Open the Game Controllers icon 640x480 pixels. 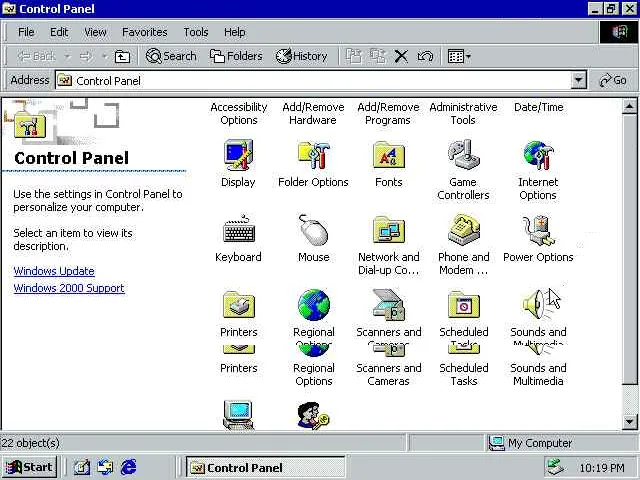[463, 155]
